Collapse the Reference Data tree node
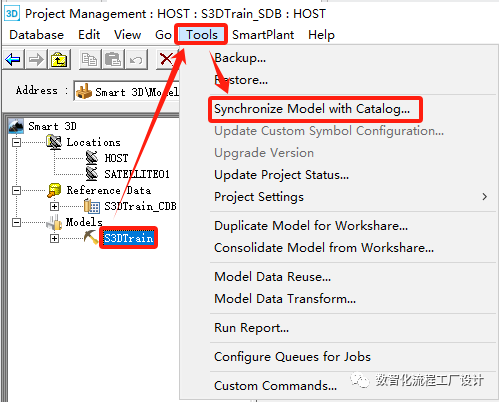This screenshot has width=499, height=402. [16, 190]
